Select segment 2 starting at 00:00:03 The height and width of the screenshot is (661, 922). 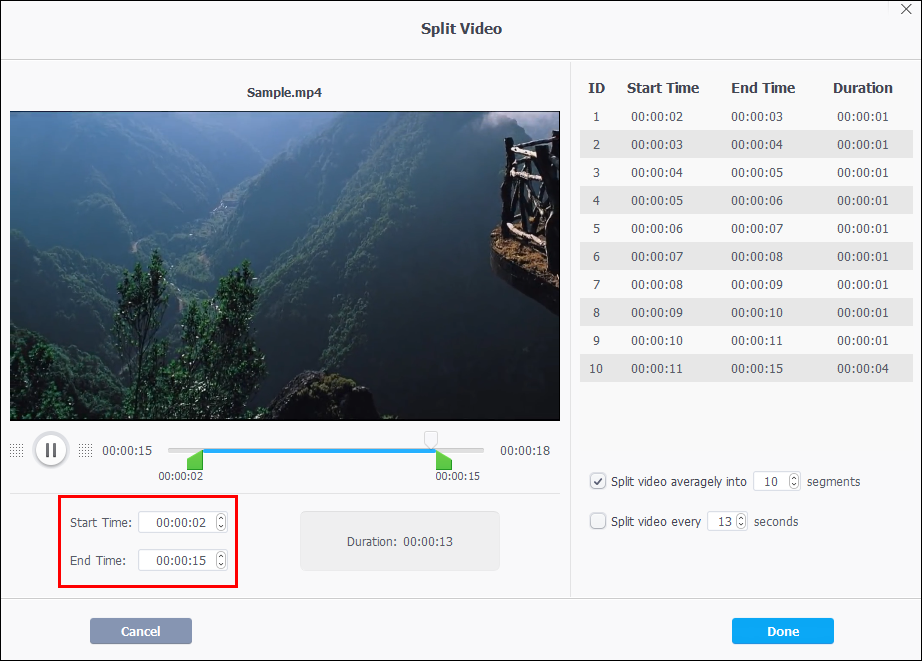click(746, 145)
